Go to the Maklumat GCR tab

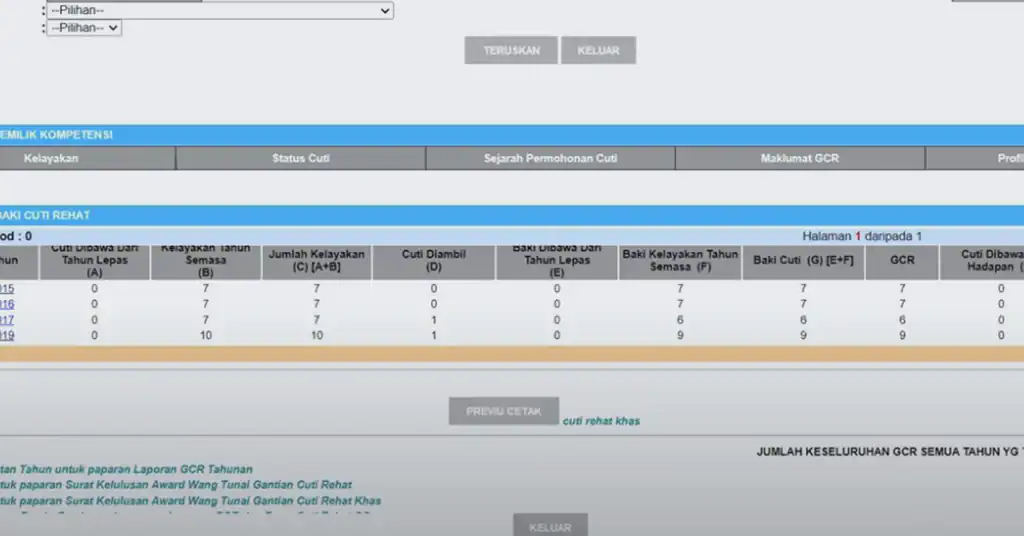[x=800, y=158]
